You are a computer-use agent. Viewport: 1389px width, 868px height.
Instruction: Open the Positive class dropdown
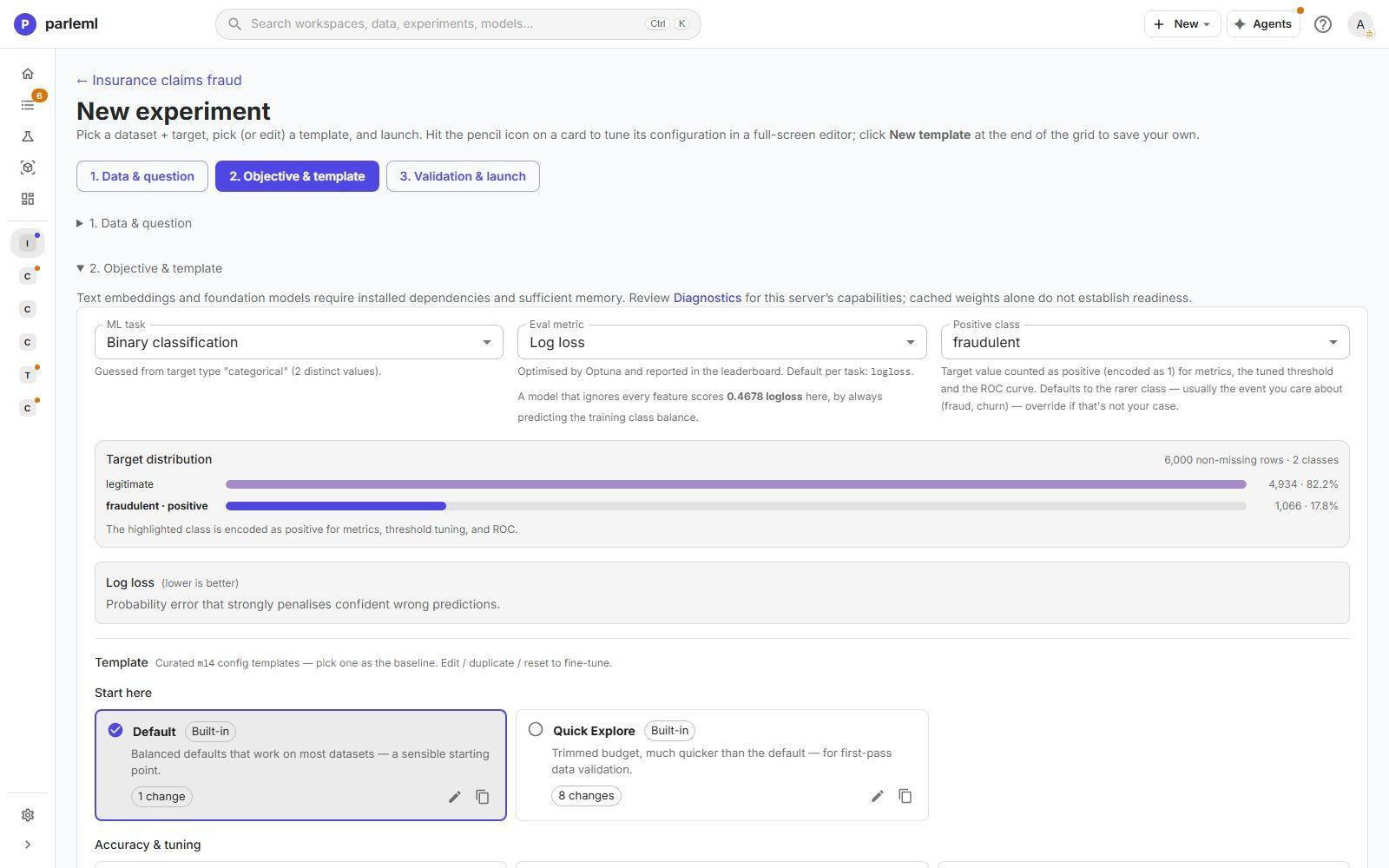click(x=1145, y=342)
